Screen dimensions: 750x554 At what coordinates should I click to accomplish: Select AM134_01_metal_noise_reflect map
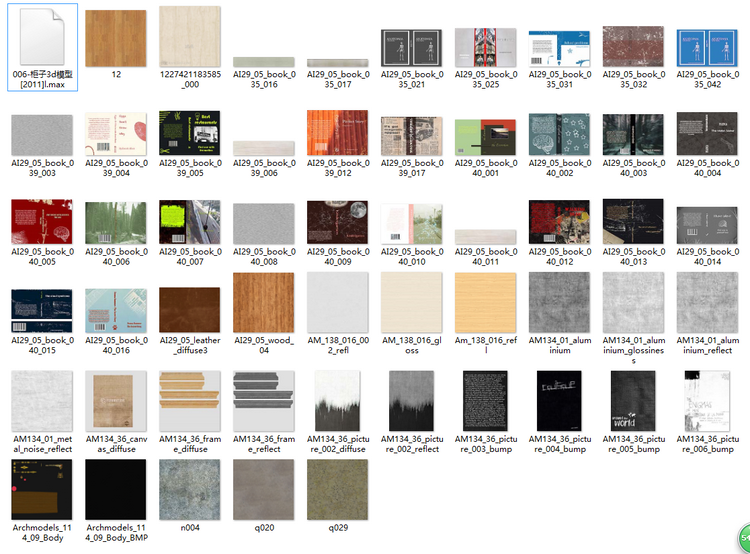coord(42,401)
